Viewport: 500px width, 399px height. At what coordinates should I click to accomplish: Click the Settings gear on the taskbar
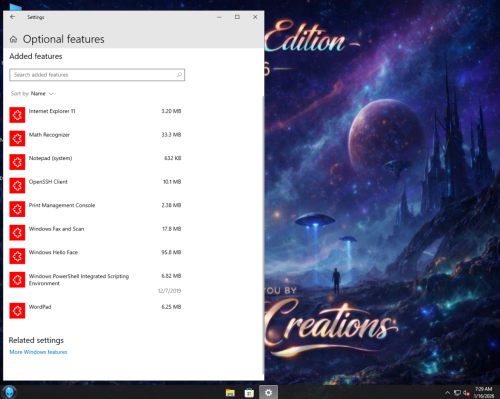(x=268, y=393)
